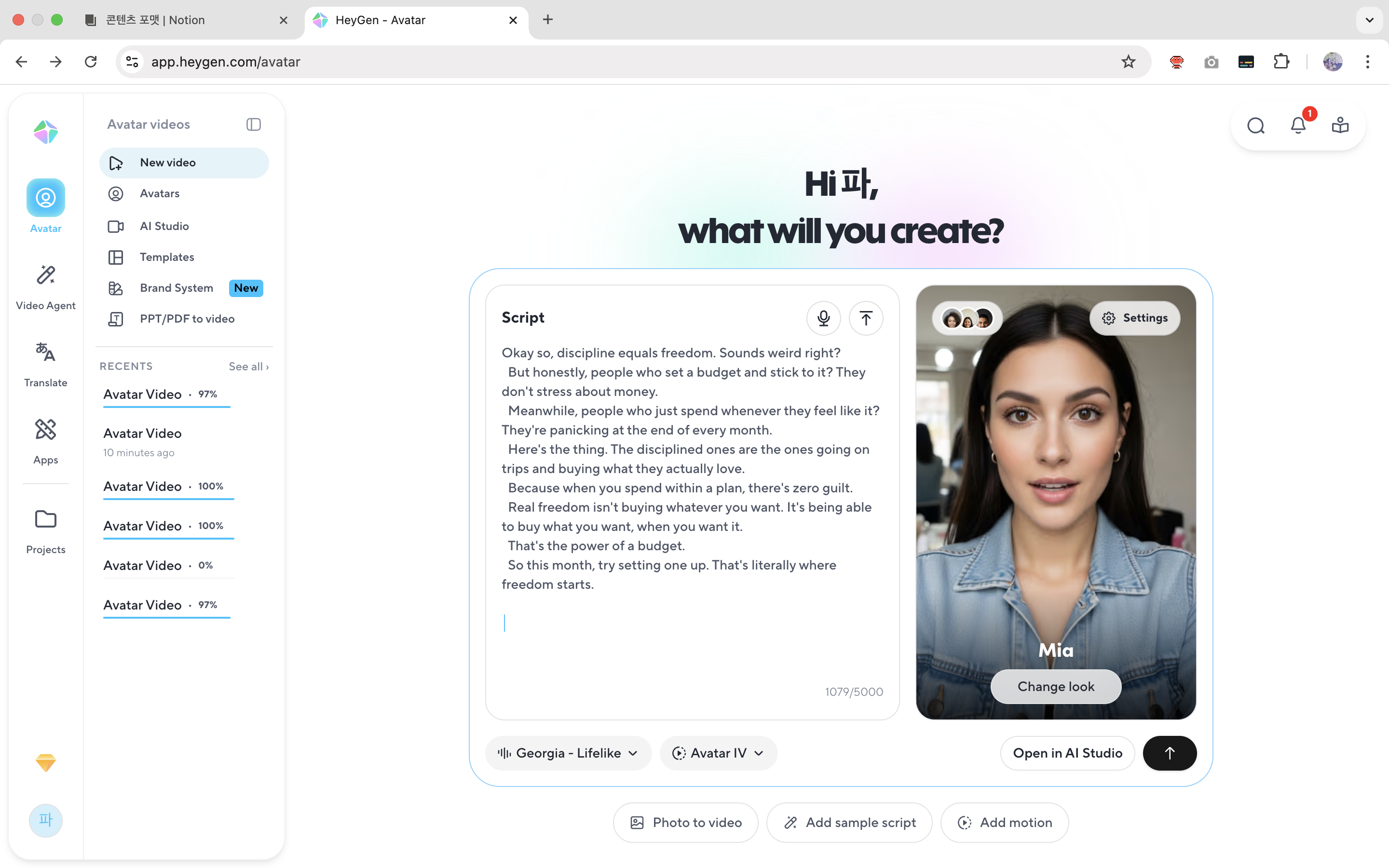Submit script with black arrow button
Viewport: 1389px width, 868px height.
[x=1169, y=753]
